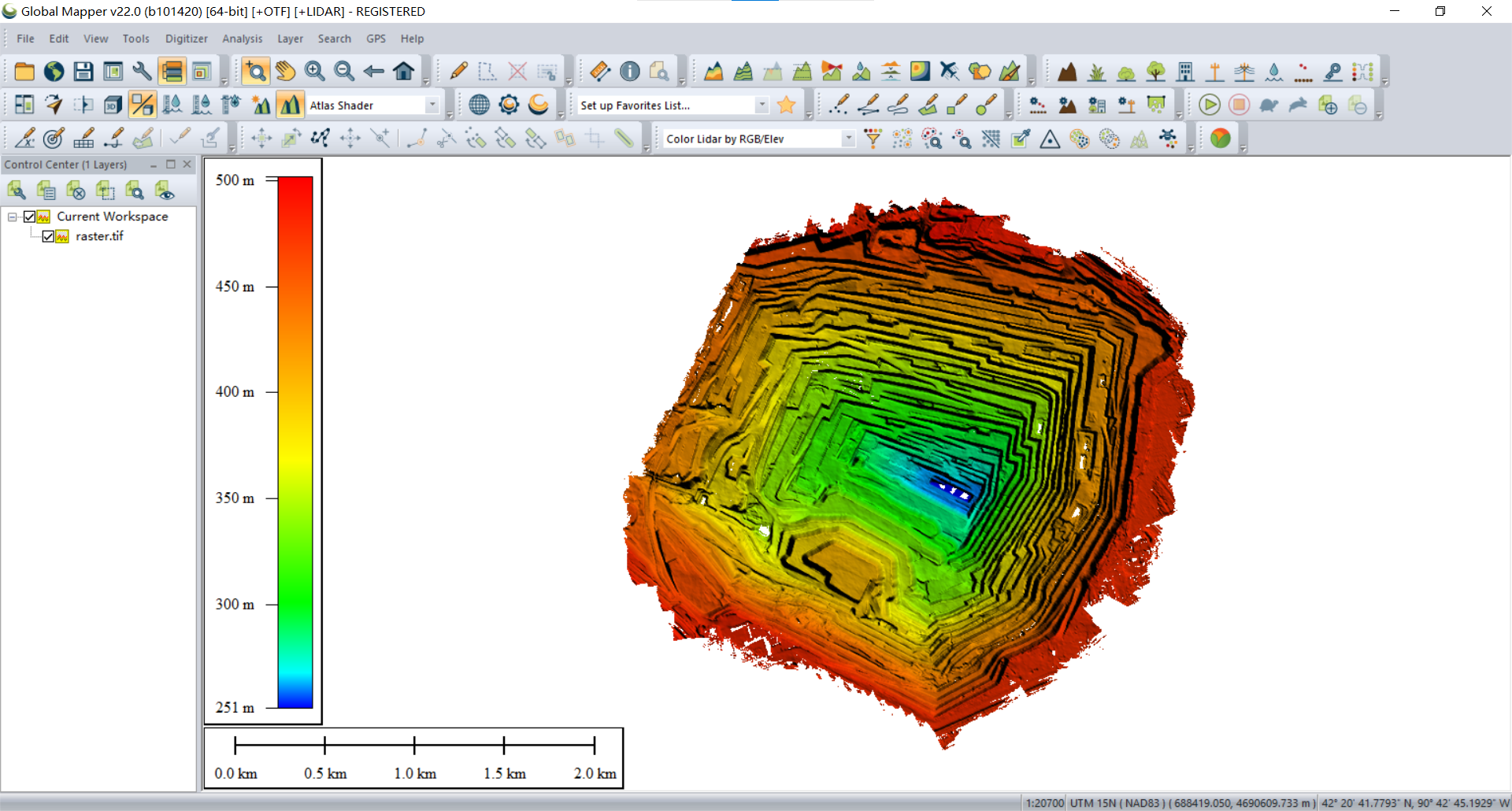Save workspace using the floppy disk icon
Image resolution: width=1512 pixels, height=811 pixels.
tap(83, 72)
